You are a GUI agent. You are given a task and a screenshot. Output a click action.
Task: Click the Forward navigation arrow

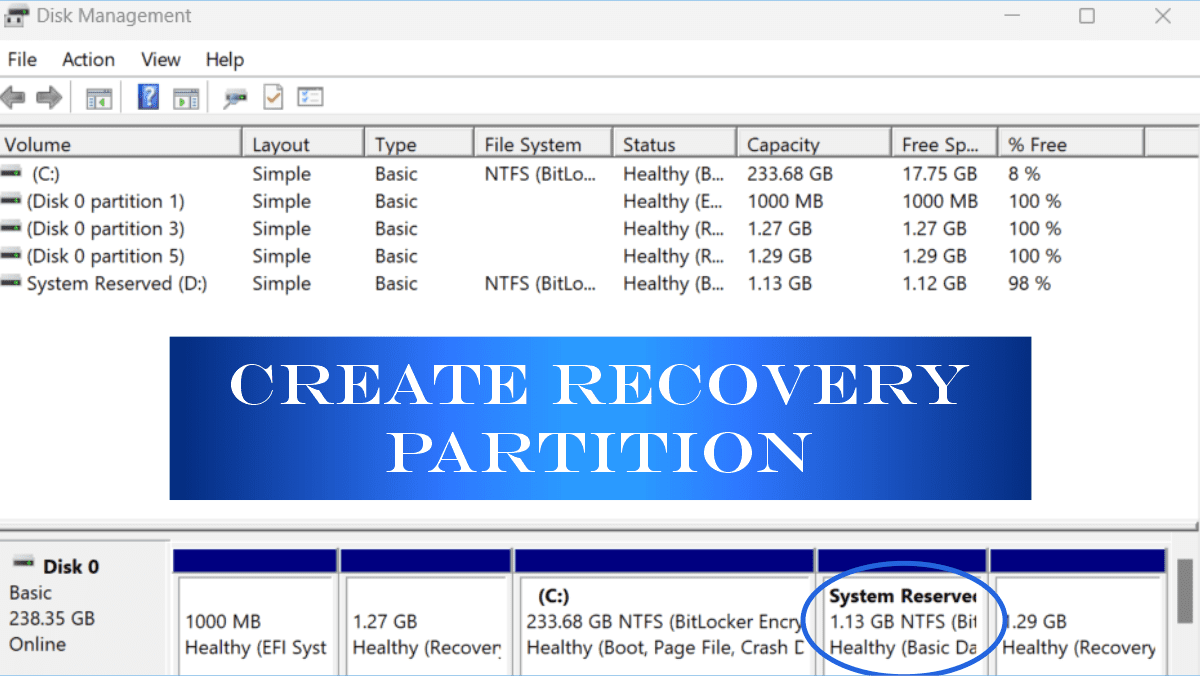[47, 96]
